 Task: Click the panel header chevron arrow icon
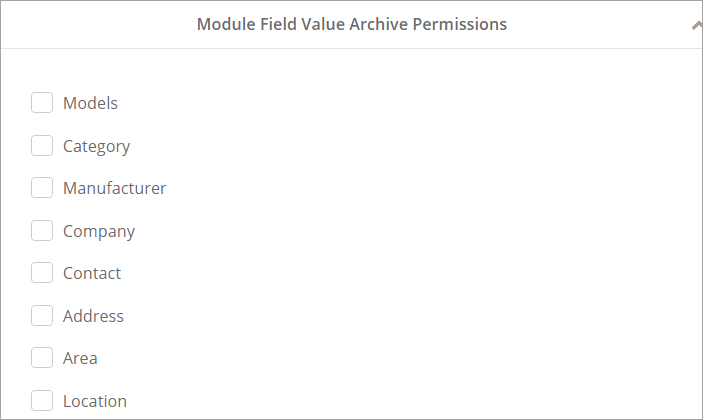[697, 26]
